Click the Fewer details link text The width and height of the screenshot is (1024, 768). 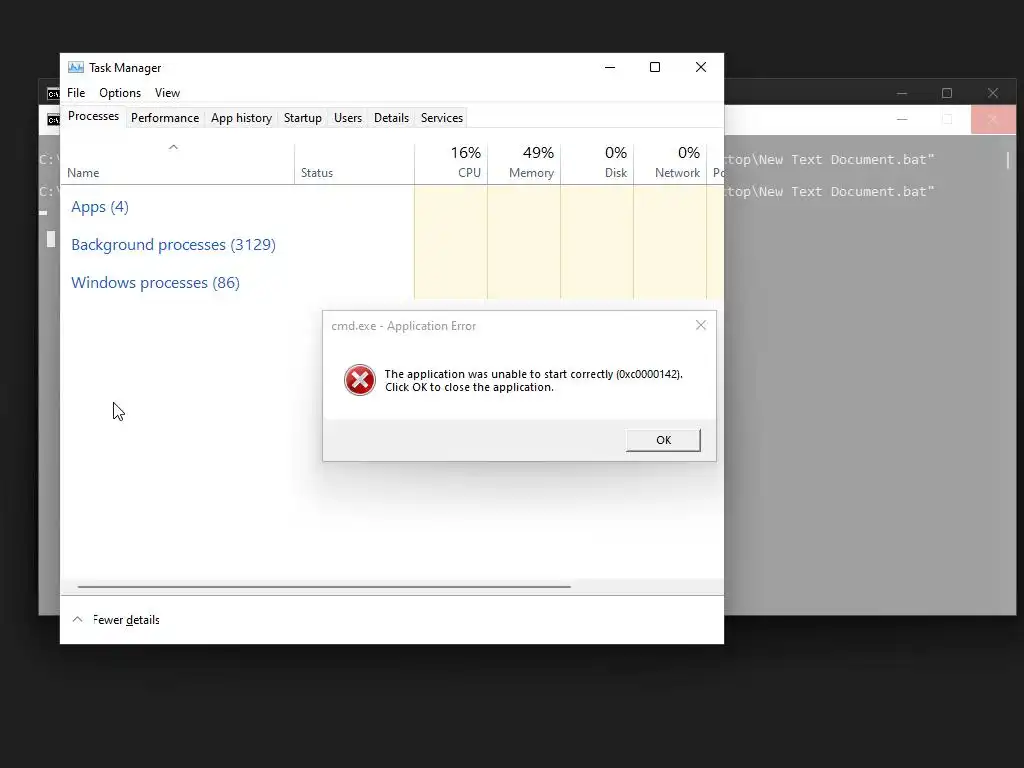[x=126, y=620]
